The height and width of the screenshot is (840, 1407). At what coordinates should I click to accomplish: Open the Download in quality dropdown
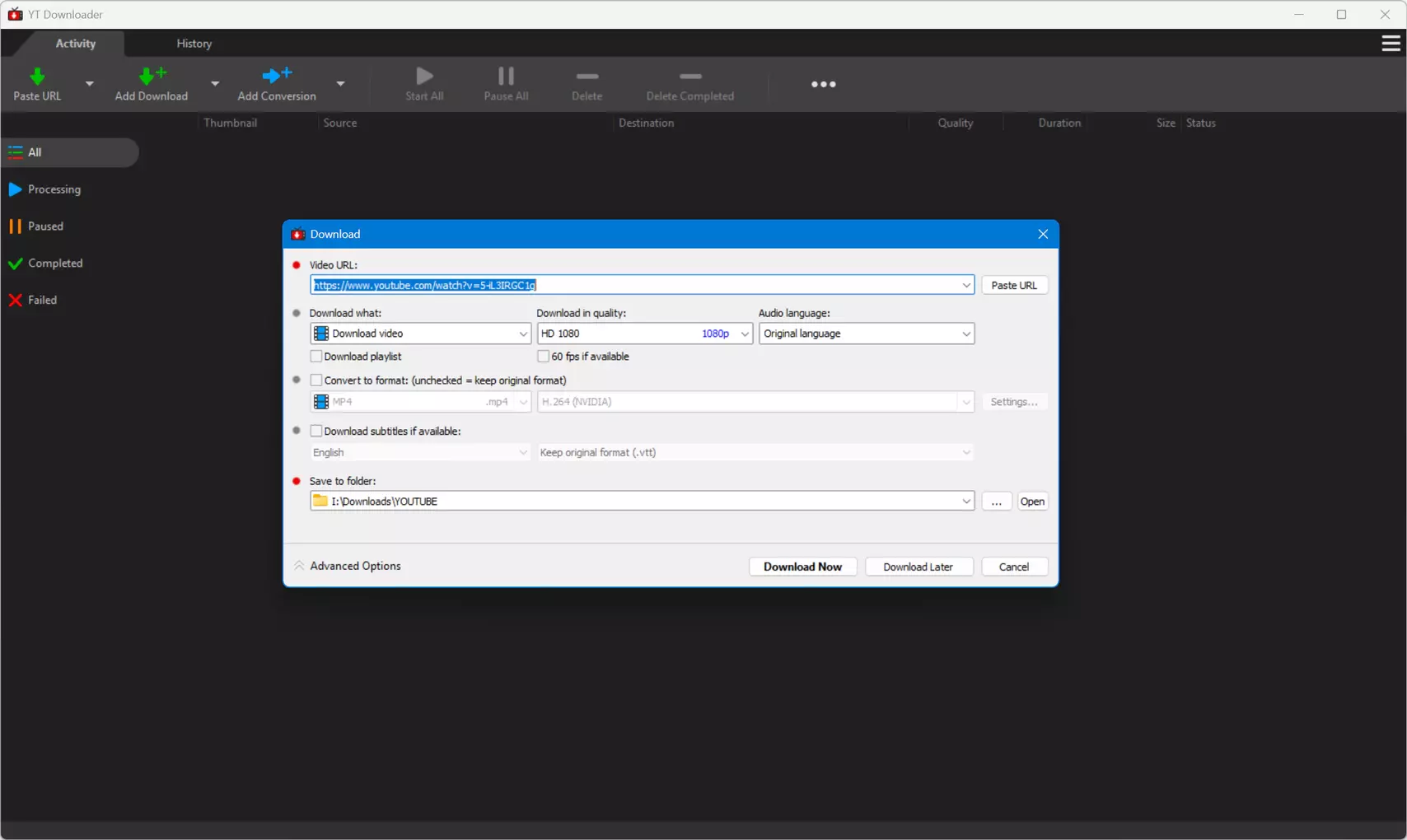coord(644,334)
